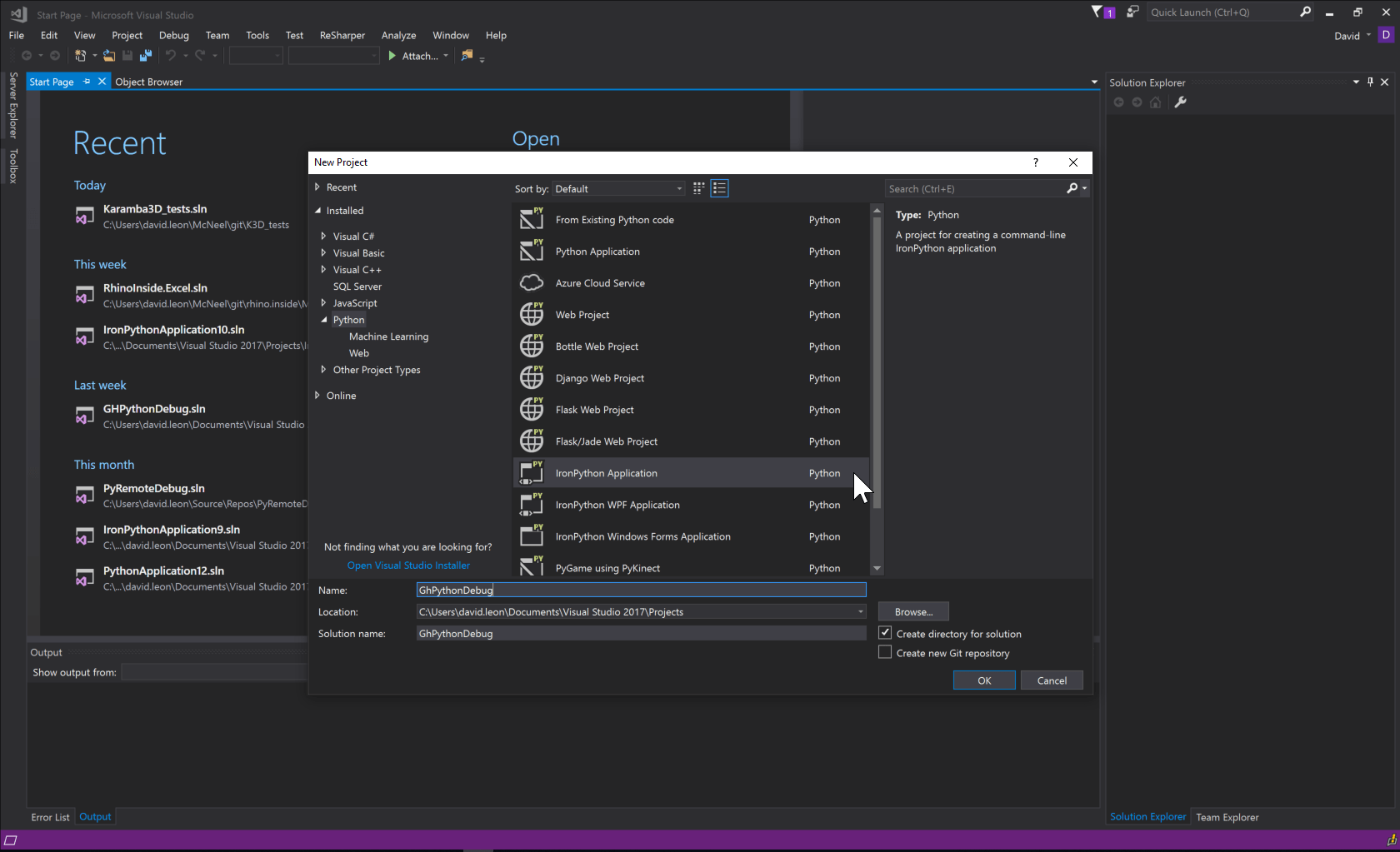
Task: Cancel the New Project dialog
Action: pyautogui.click(x=1052, y=680)
